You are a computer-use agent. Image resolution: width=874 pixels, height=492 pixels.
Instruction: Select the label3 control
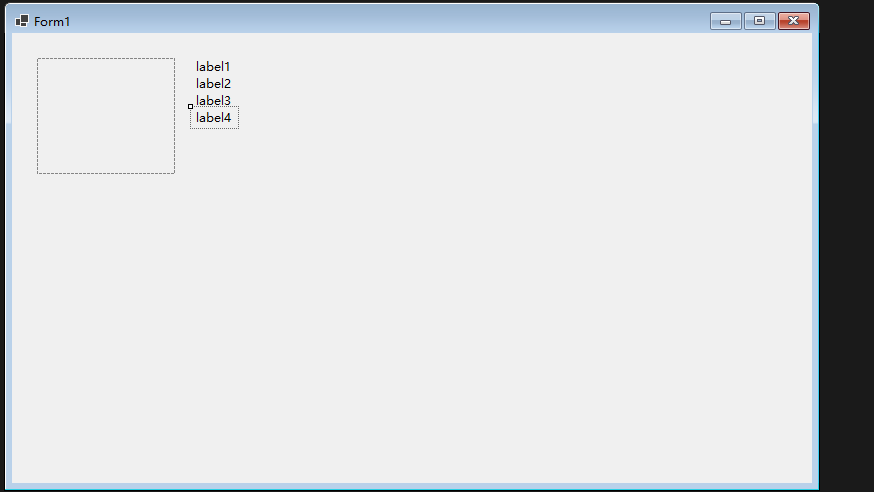[213, 101]
